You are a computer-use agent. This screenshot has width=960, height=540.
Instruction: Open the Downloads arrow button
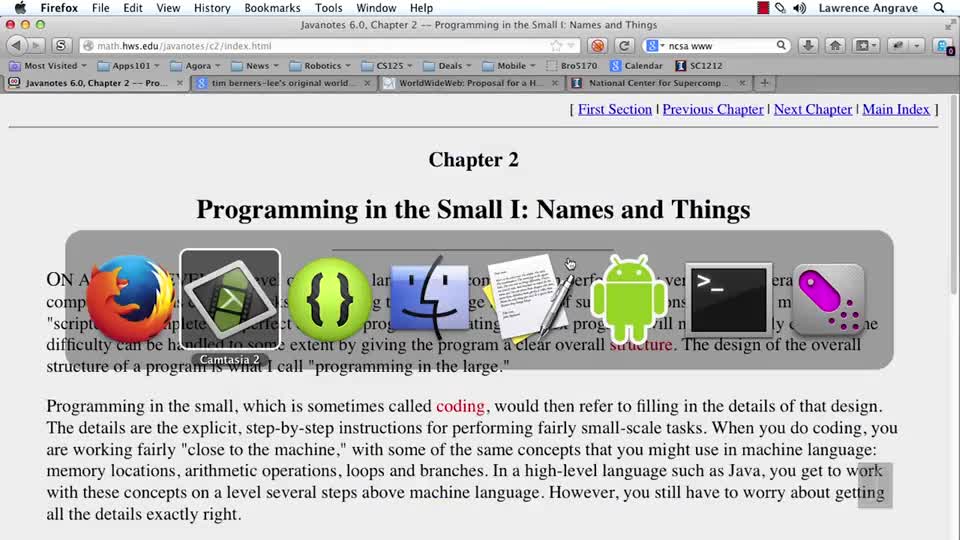(808, 45)
